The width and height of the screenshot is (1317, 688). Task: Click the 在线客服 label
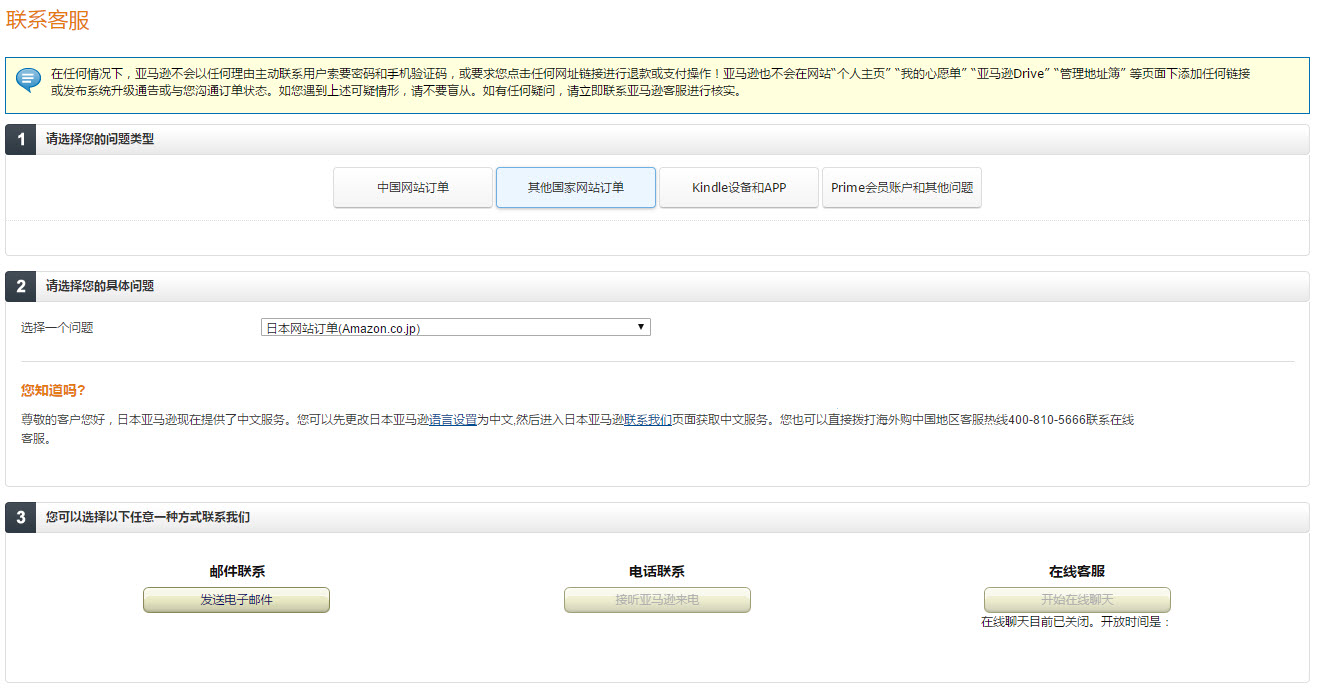(1077, 572)
